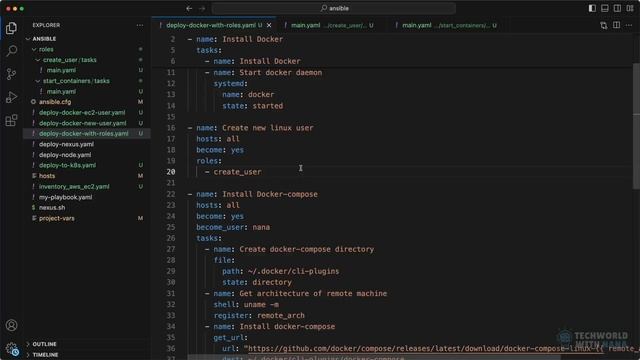Open Customize Layout icon
This screenshot has width=640, height=360.
point(630,8)
